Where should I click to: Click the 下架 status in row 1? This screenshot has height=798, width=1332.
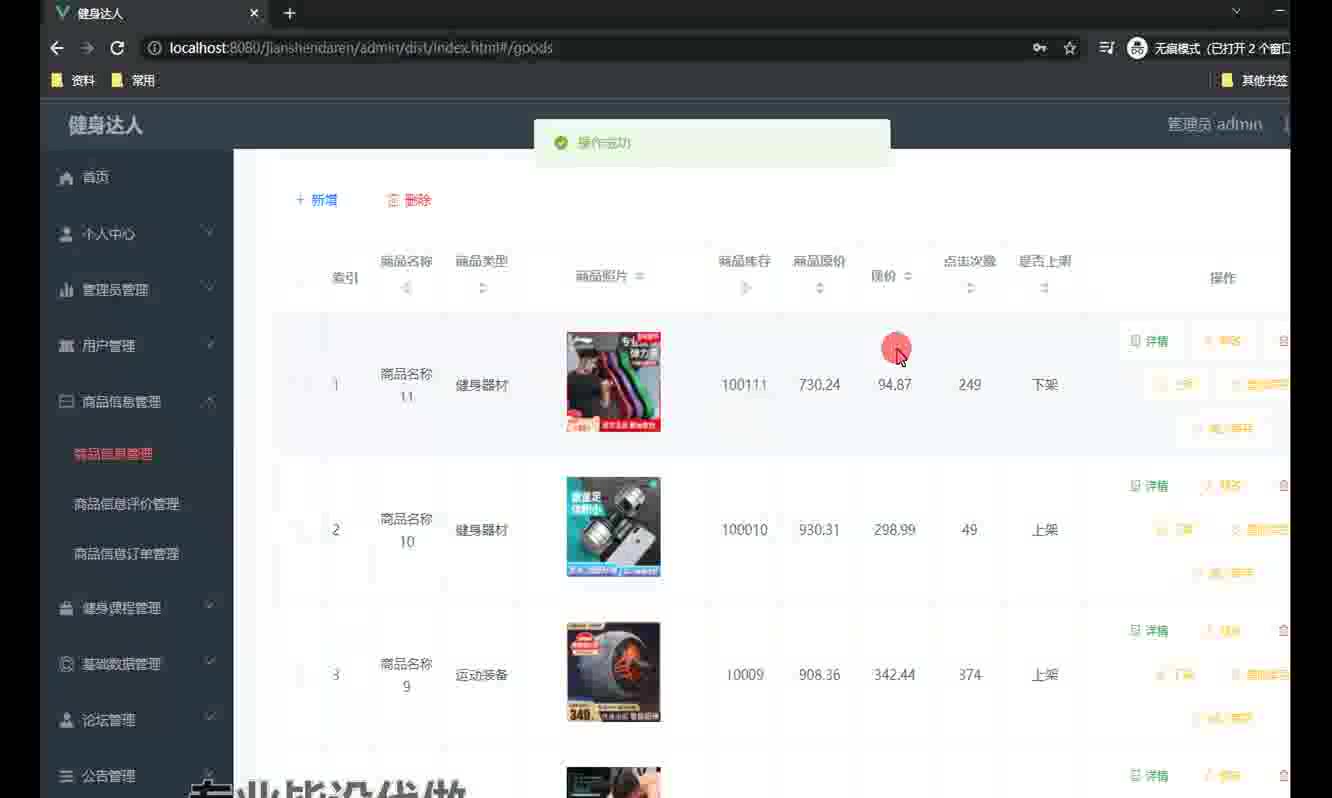click(1045, 385)
